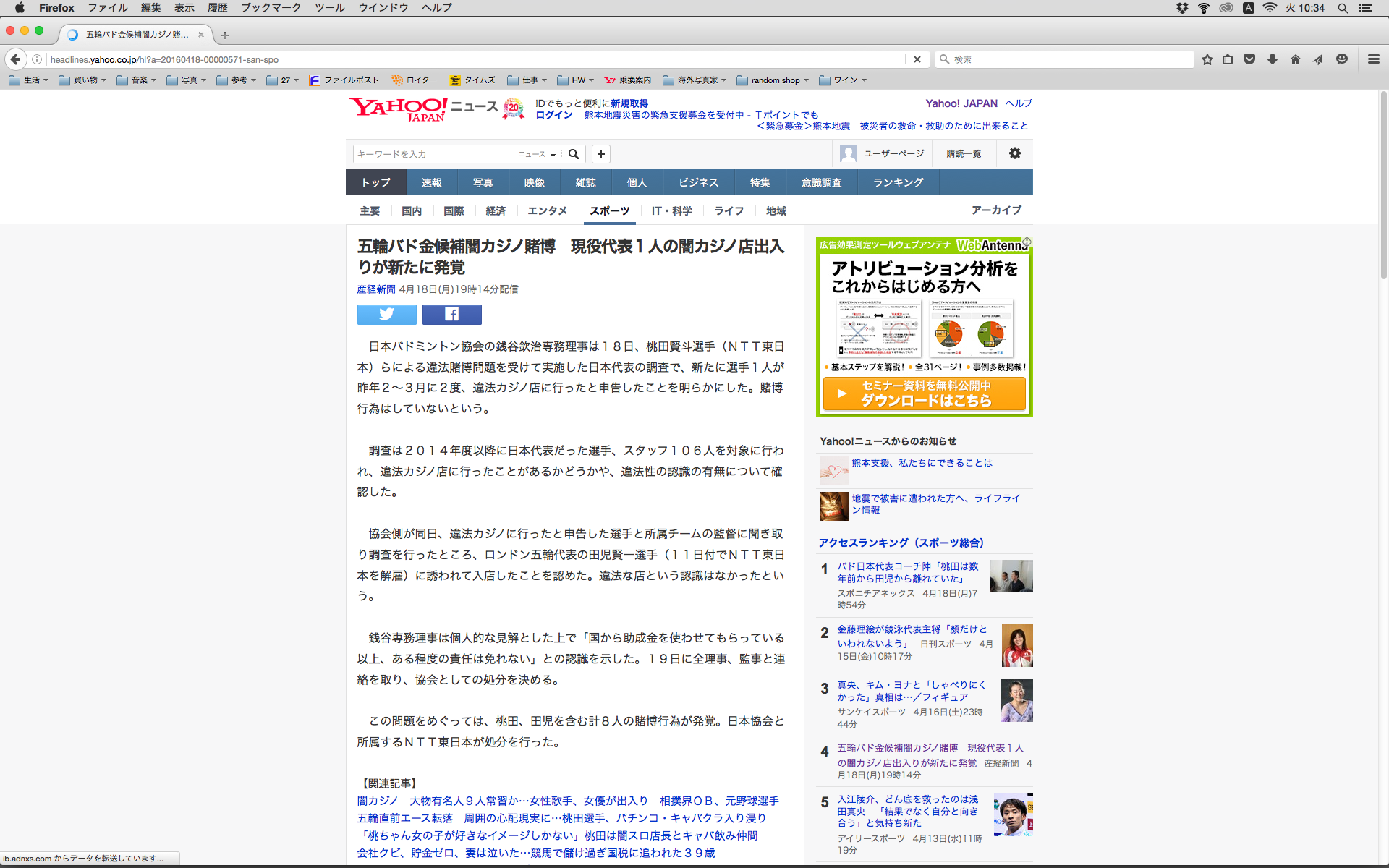Open the 産経新聞 source link
1389x868 pixels.
pyautogui.click(x=375, y=289)
